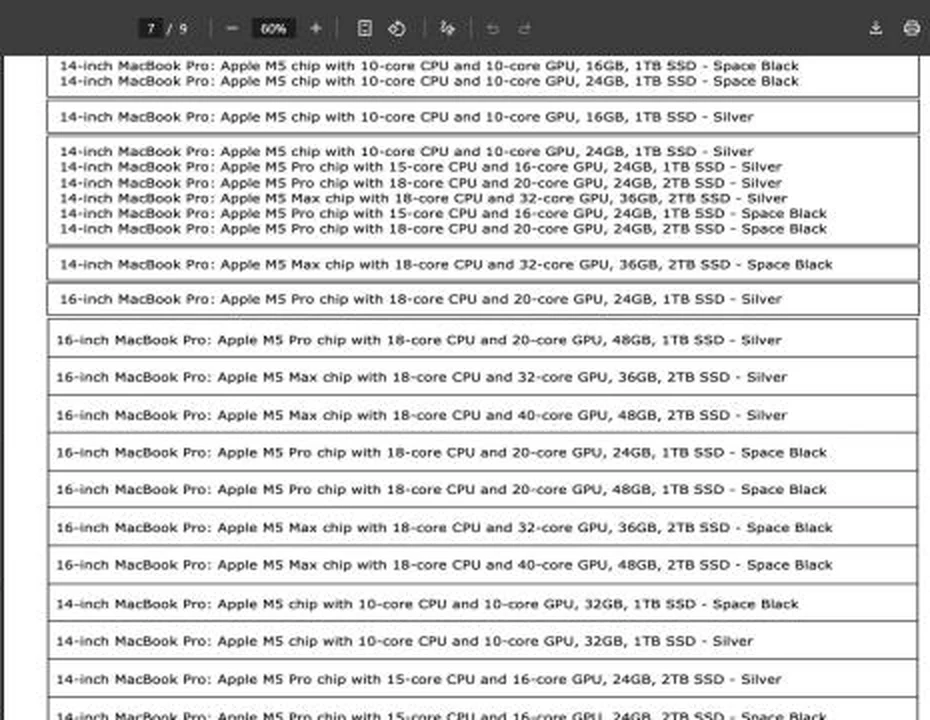
Task: Select row 16-inch M5 Max 36GB Space Black
Action: [x=483, y=527]
